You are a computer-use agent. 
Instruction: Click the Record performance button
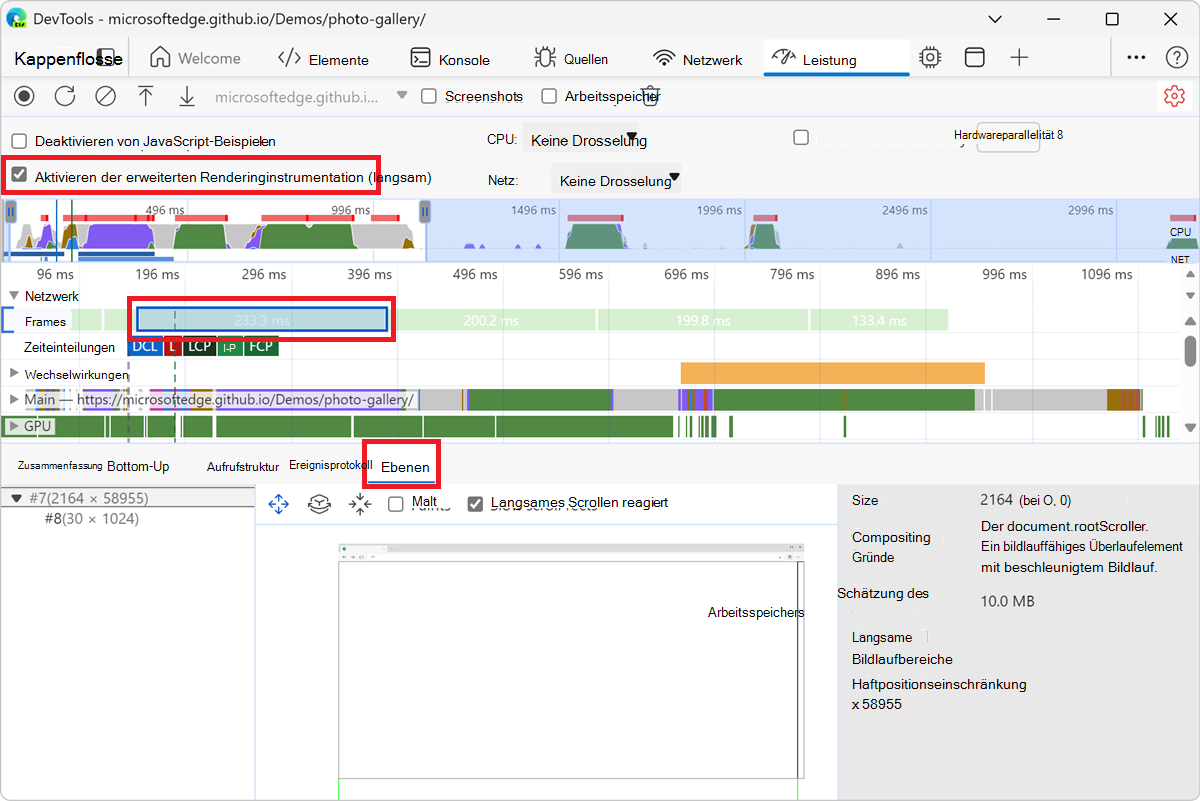[x=24, y=96]
